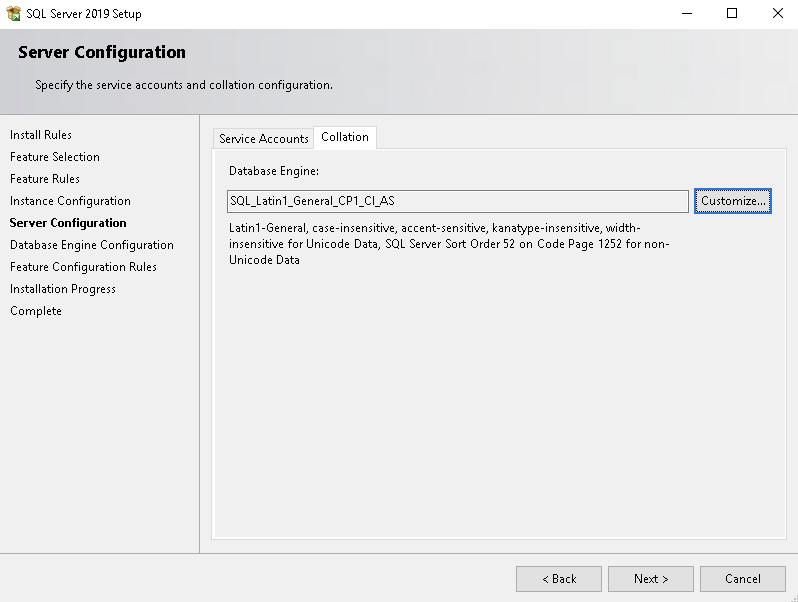Minimize the setup window
Screen dimensions: 798x602
(x=687, y=13)
